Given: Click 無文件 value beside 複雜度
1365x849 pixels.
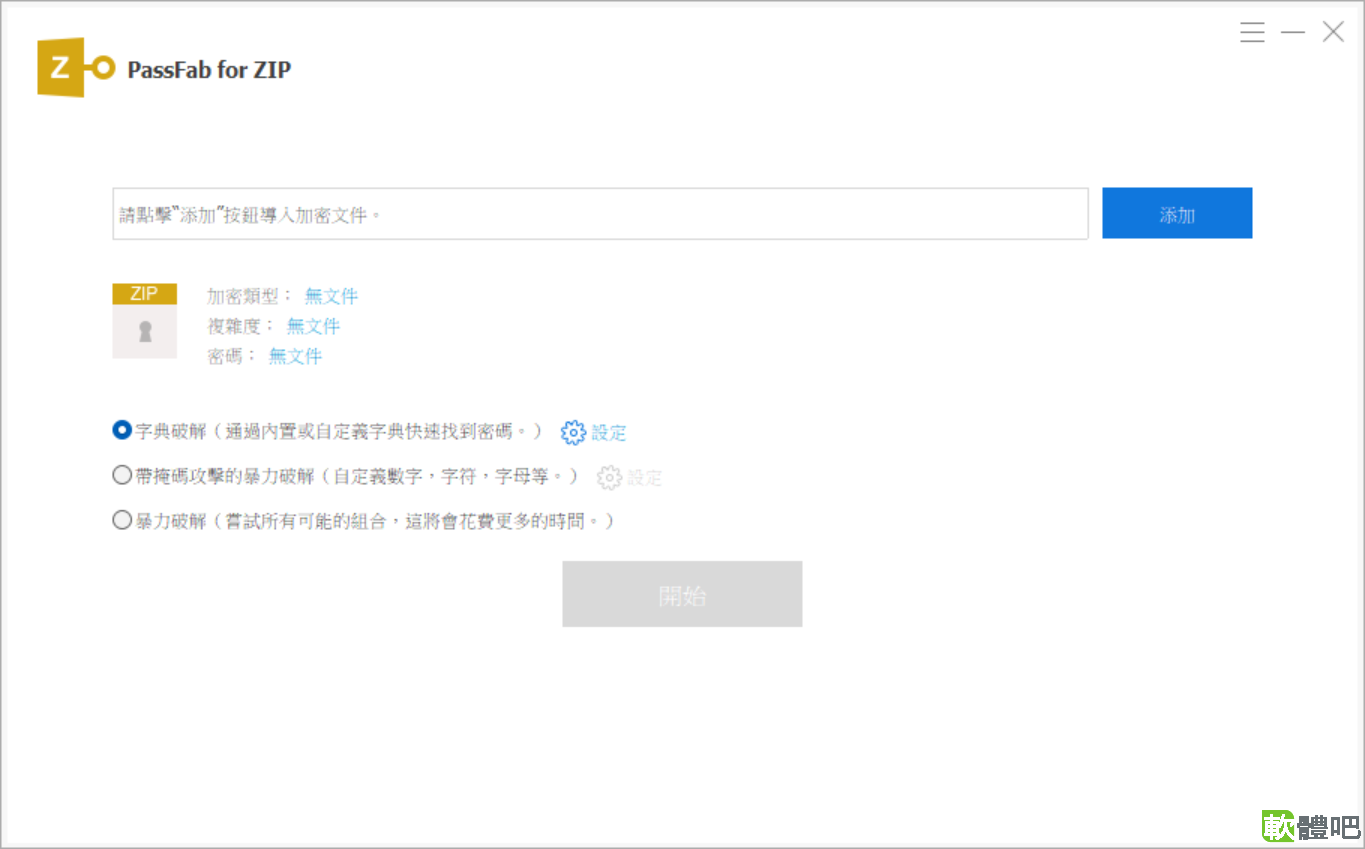Looking at the screenshot, I should point(313,326).
